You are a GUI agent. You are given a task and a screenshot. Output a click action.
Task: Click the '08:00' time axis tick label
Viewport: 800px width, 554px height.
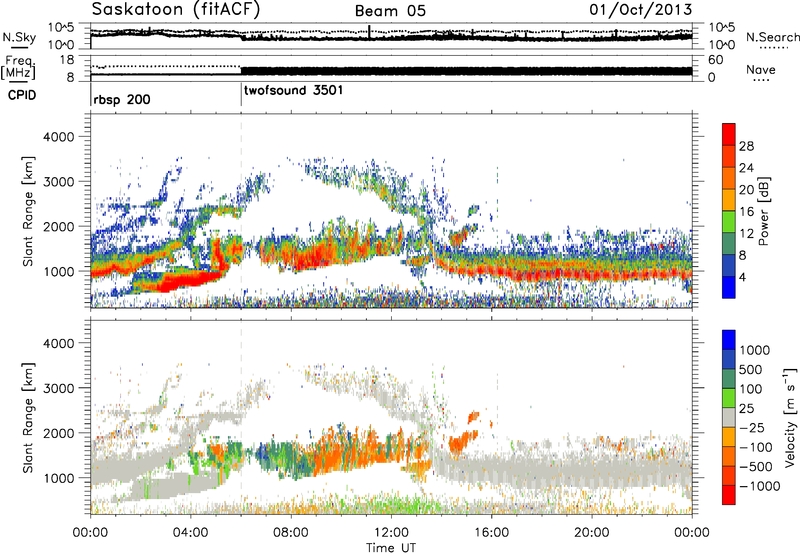pyautogui.click(x=291, y=533)
